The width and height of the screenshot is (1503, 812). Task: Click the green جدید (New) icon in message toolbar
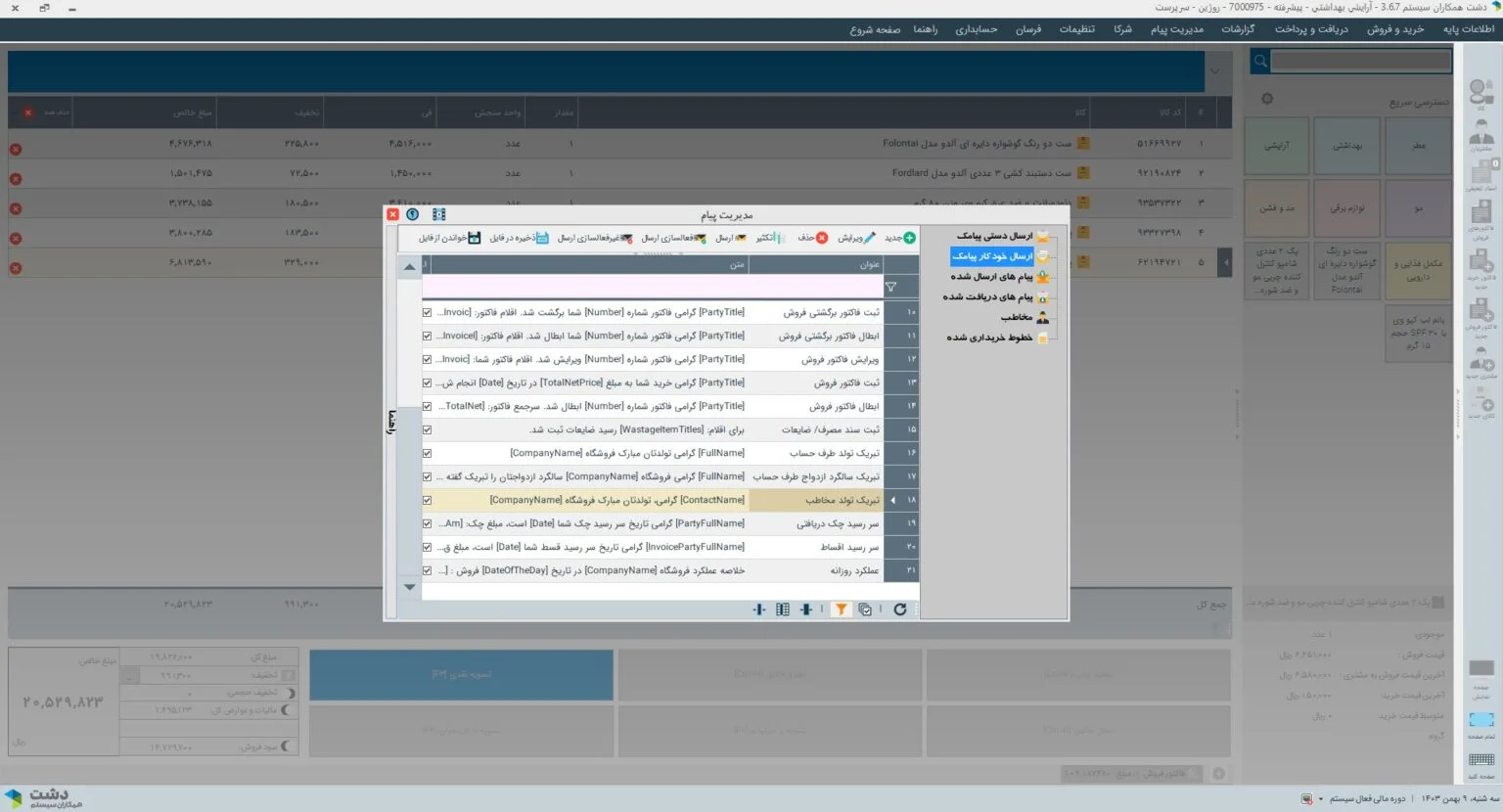click(x=909, y=238)
